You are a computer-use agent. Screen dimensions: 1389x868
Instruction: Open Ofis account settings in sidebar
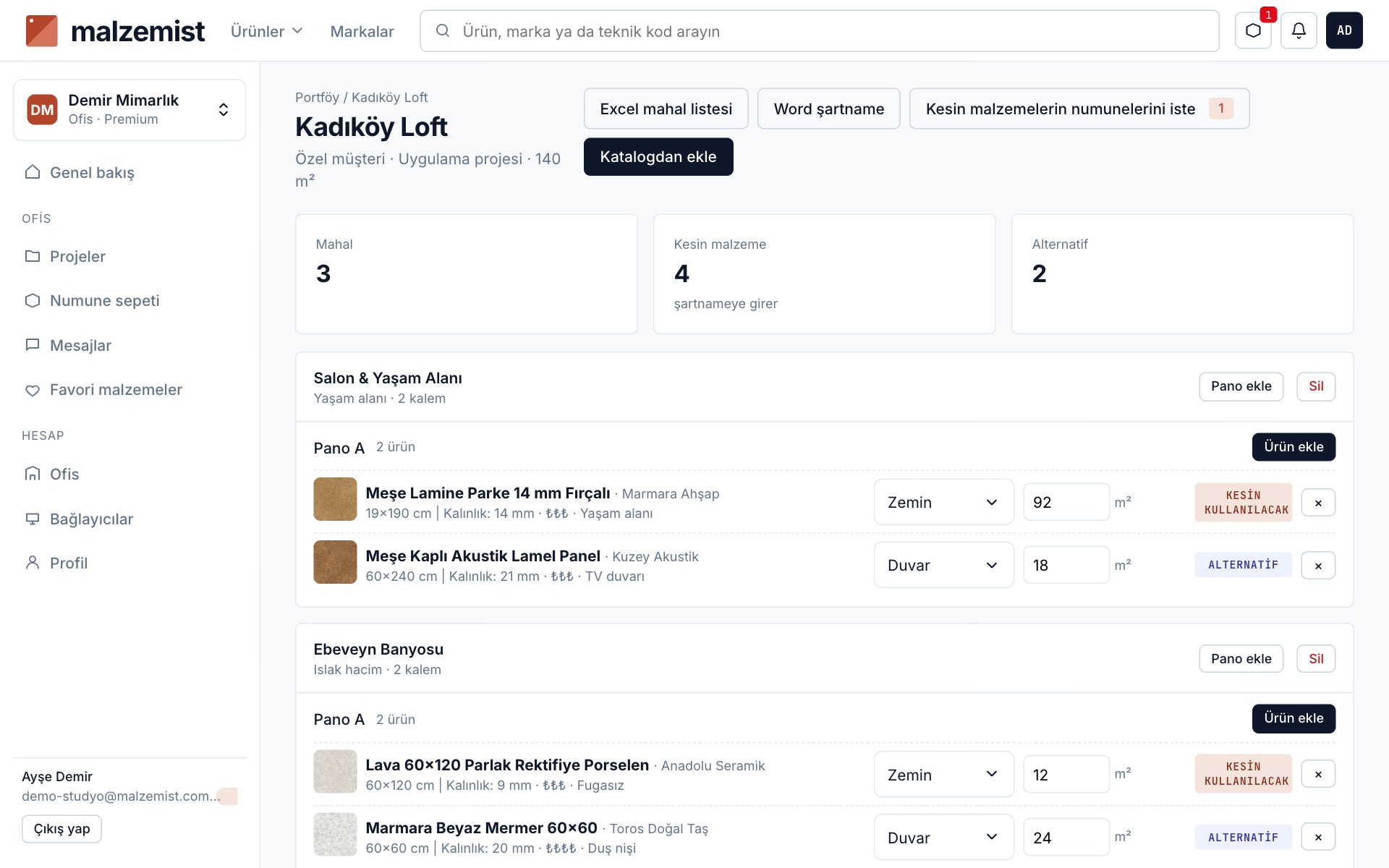click(x=129, y=474)
